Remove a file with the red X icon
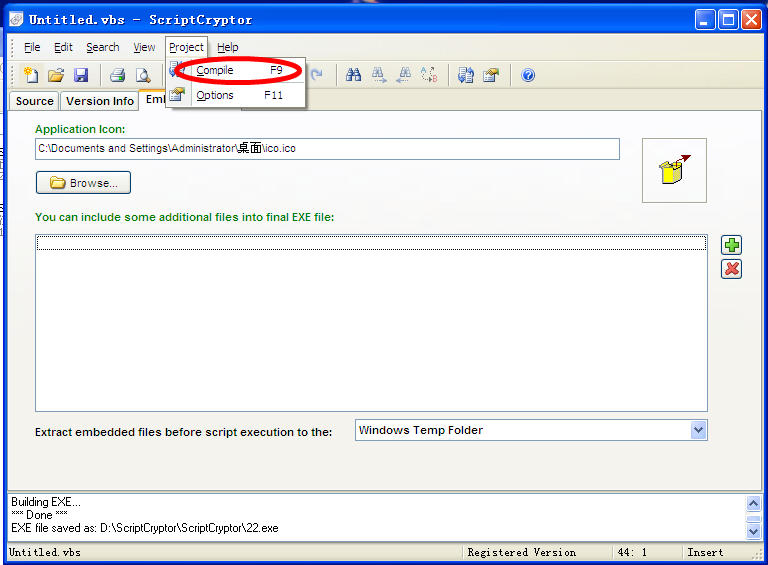 pyautogui.click(x=731, y=269)
